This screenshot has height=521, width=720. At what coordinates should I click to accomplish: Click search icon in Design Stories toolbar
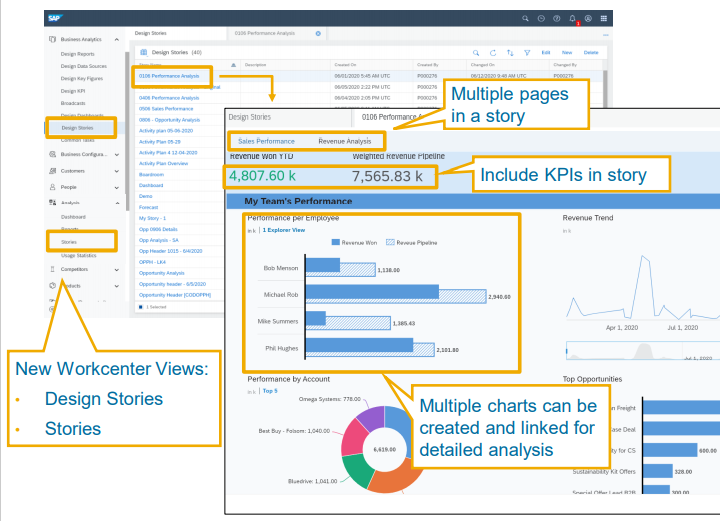(x=476, y=53)
